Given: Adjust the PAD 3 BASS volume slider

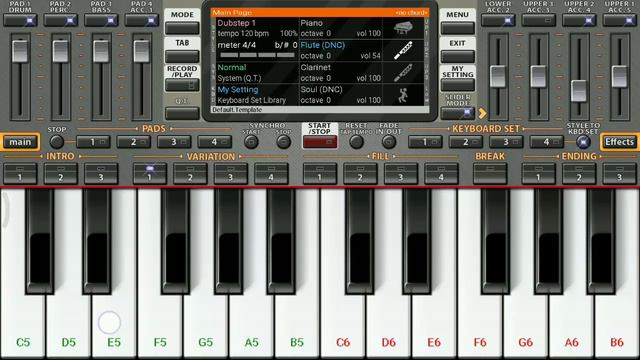Looking at the screenshot, I should click(101, 51).
